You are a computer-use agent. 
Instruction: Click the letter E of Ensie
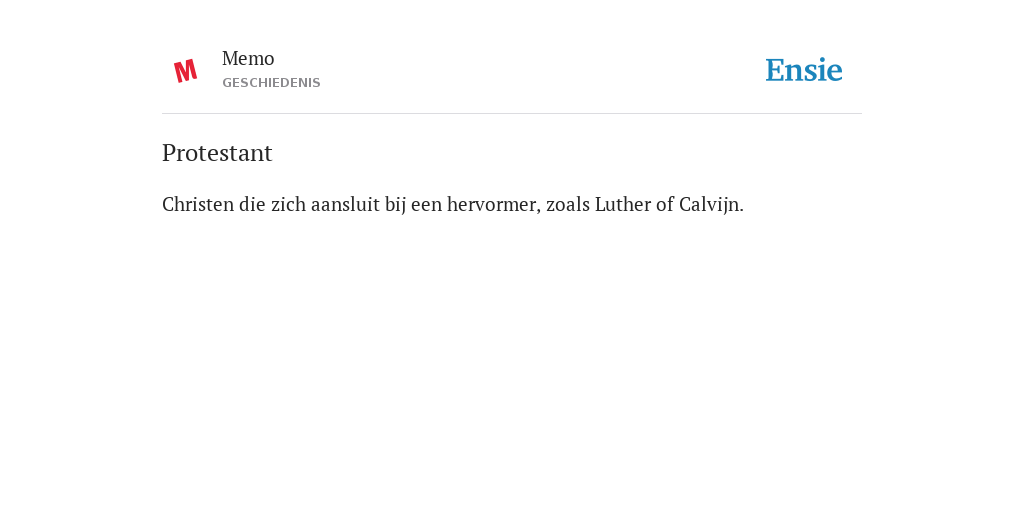[x=775, y=70]
